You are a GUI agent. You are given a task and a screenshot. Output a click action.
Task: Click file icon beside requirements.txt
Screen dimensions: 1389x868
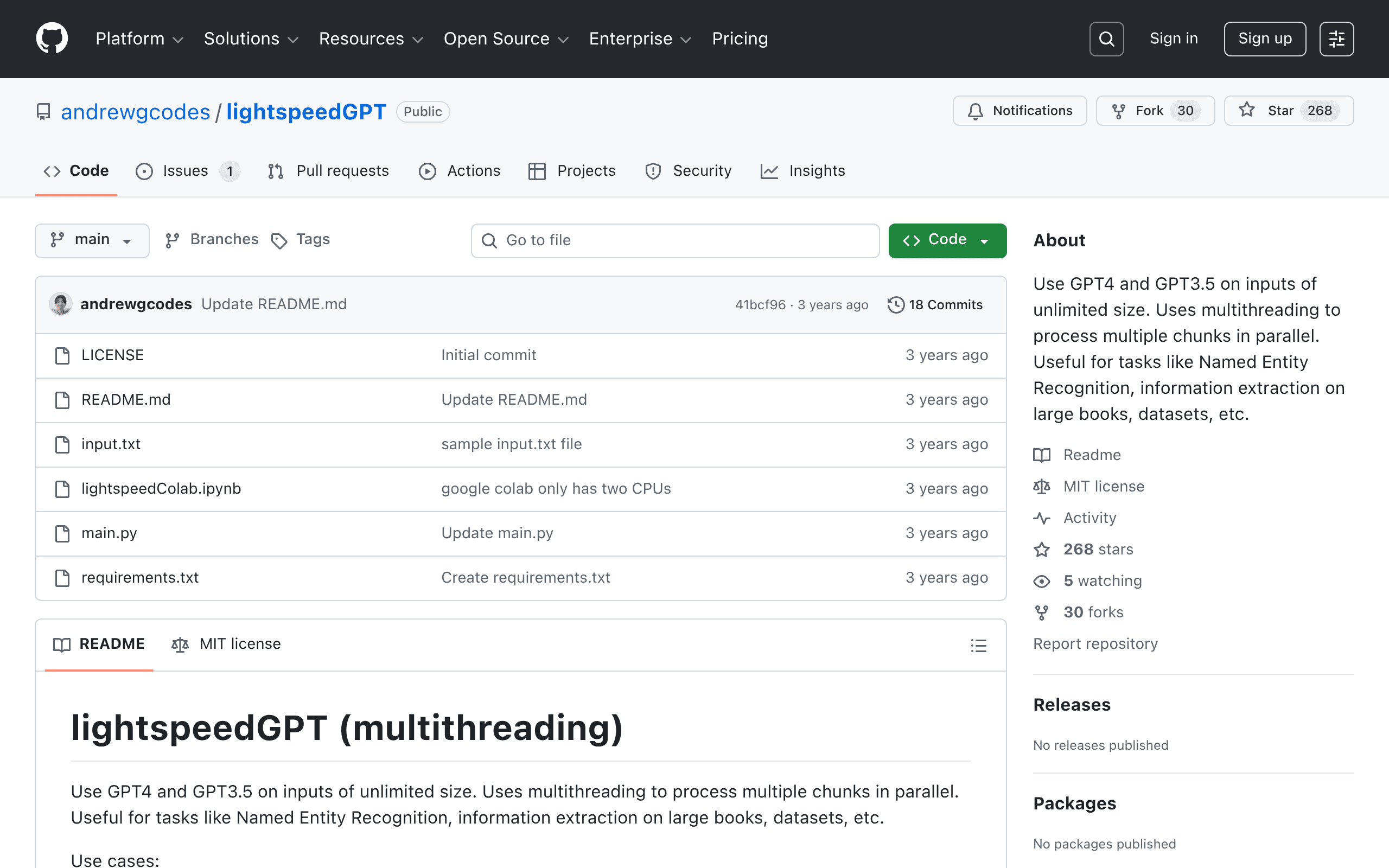[62, 578]
